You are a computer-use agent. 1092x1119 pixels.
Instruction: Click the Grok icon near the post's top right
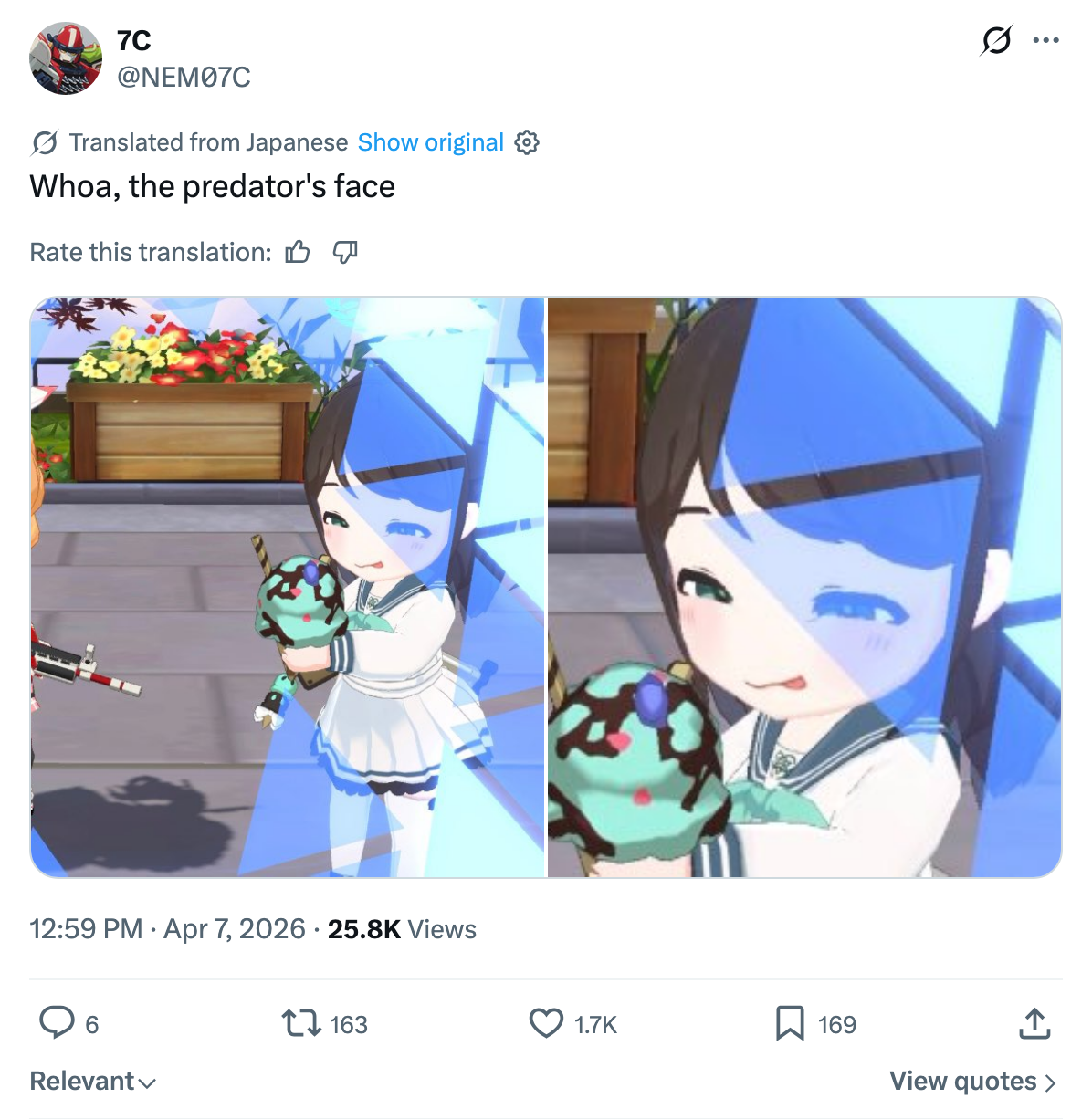click(x=996, y=40)
